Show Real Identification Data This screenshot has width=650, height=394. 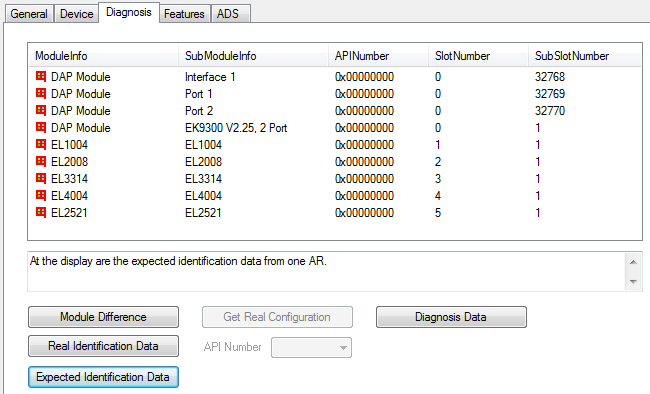pyautogui.click(x=103, y=346)
